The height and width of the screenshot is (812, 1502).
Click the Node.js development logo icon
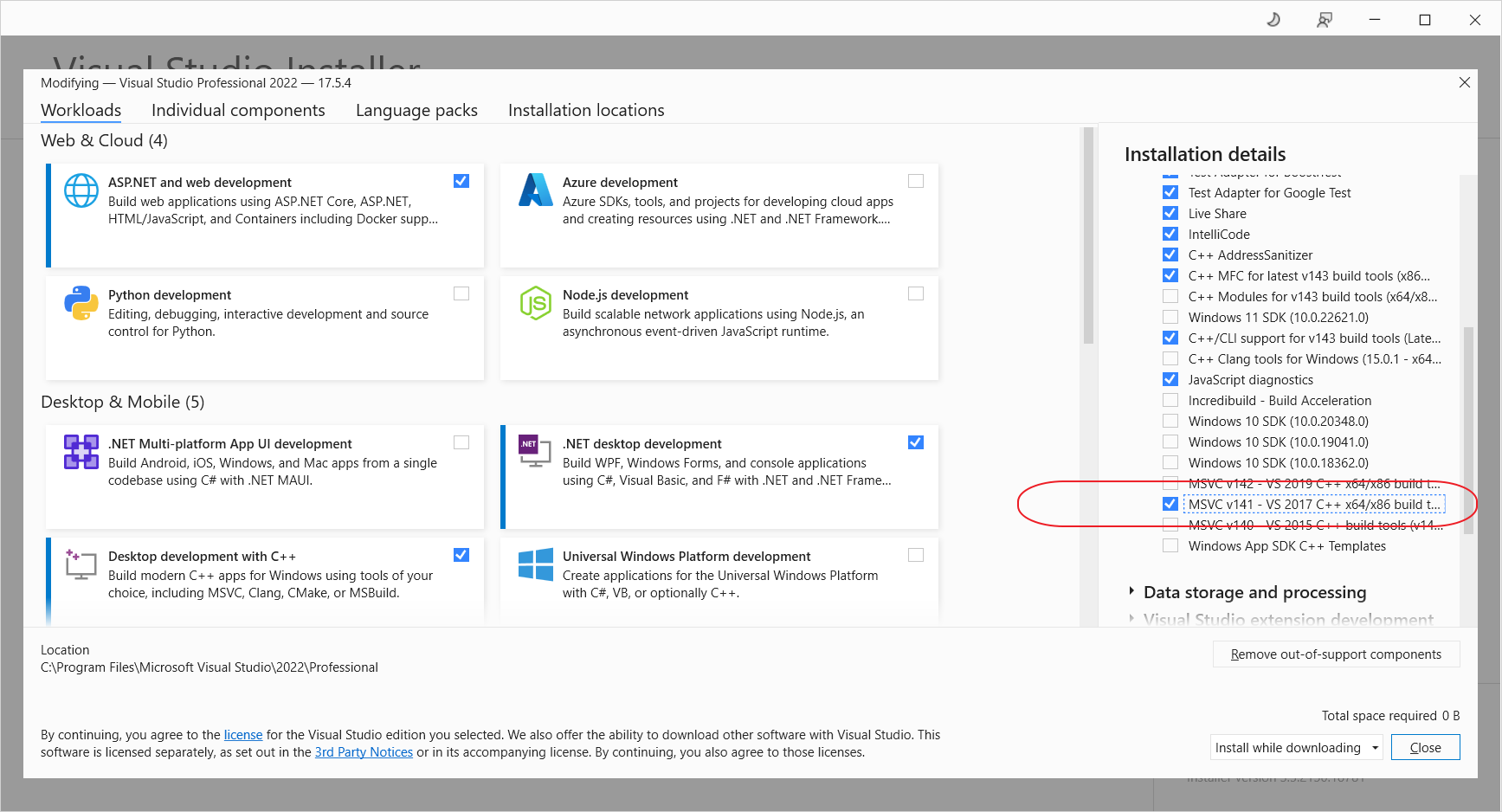536,303
